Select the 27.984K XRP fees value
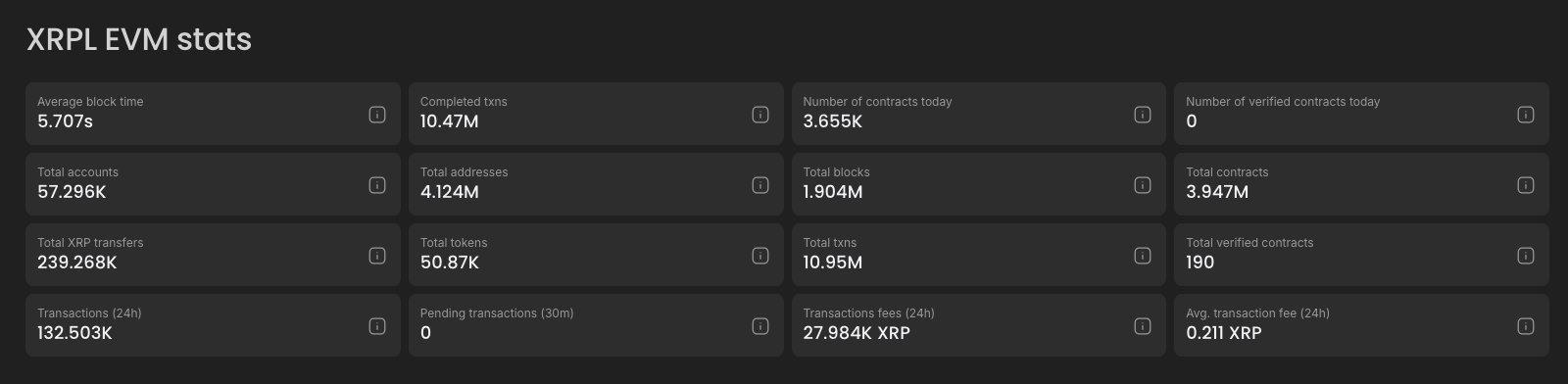The image size is (1568, 384). (857, 333)
